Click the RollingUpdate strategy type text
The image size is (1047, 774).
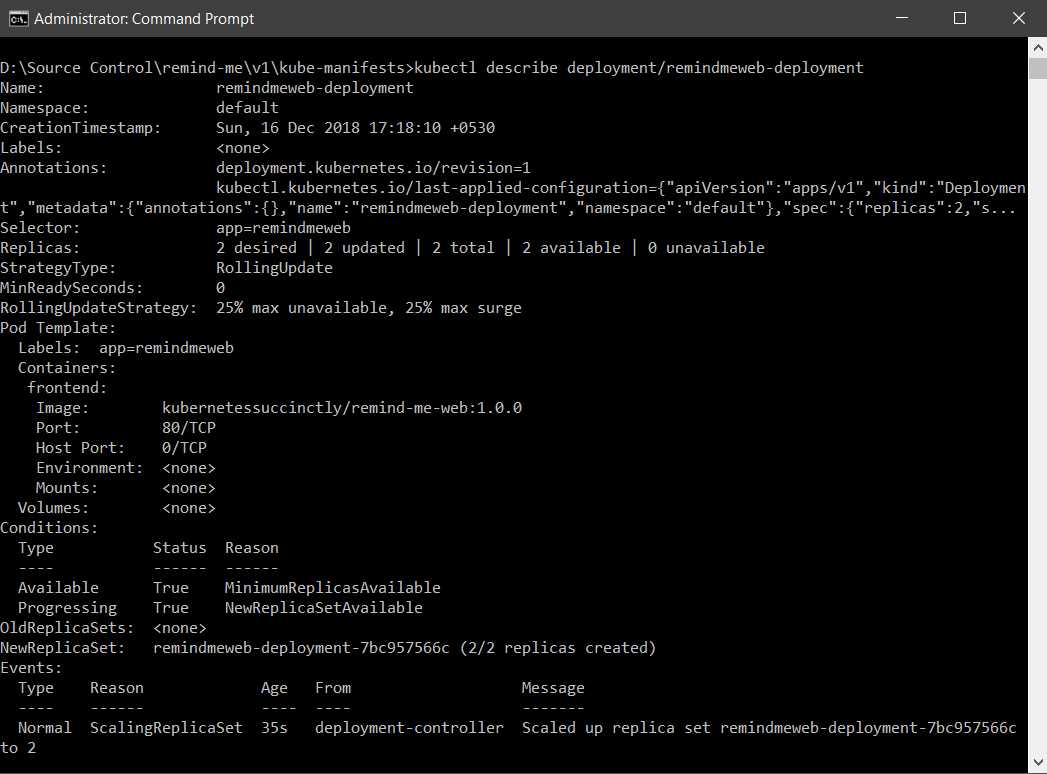[x=265, y=267]
